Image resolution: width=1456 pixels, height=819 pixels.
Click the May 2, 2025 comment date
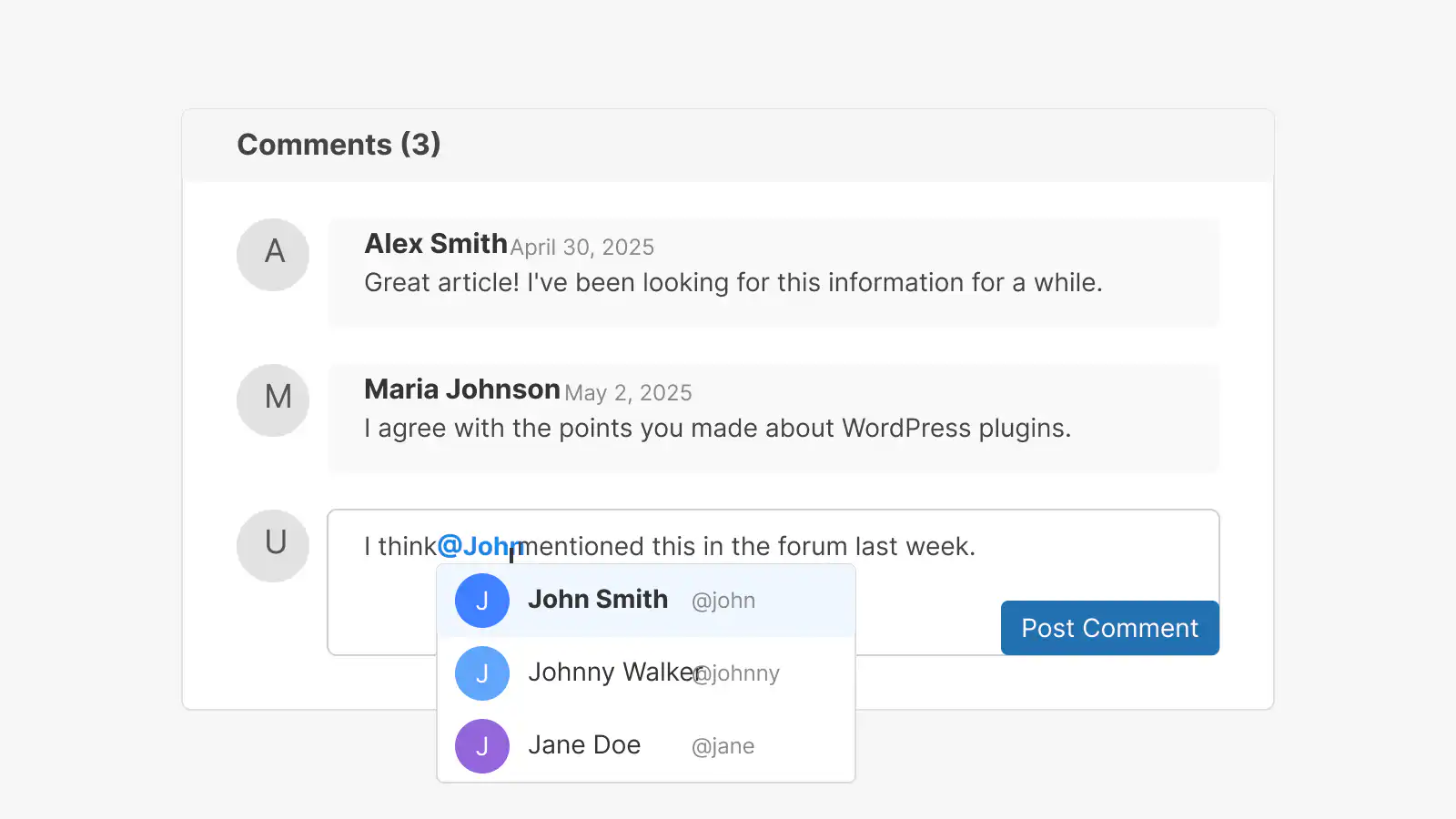click(x=628, y=393)
